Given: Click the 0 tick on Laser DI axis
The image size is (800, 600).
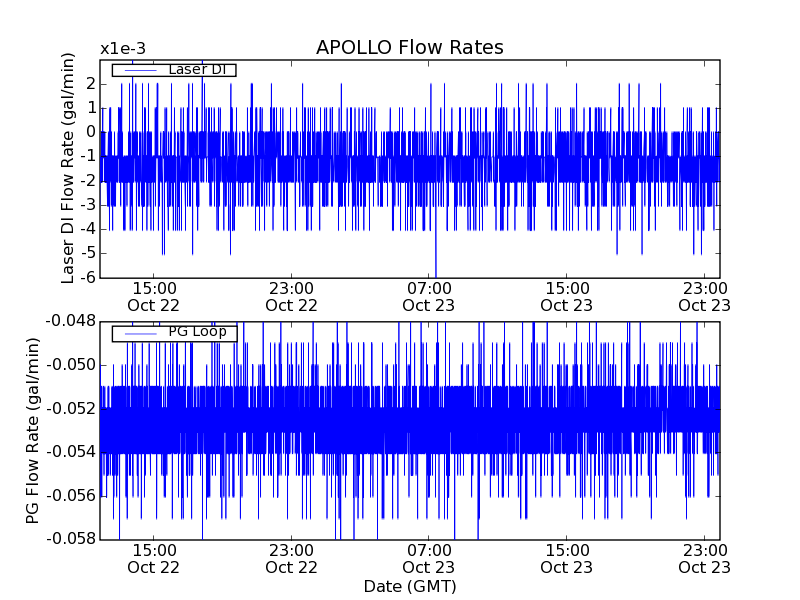Looking at the screenshot, I should coord(91,131).
